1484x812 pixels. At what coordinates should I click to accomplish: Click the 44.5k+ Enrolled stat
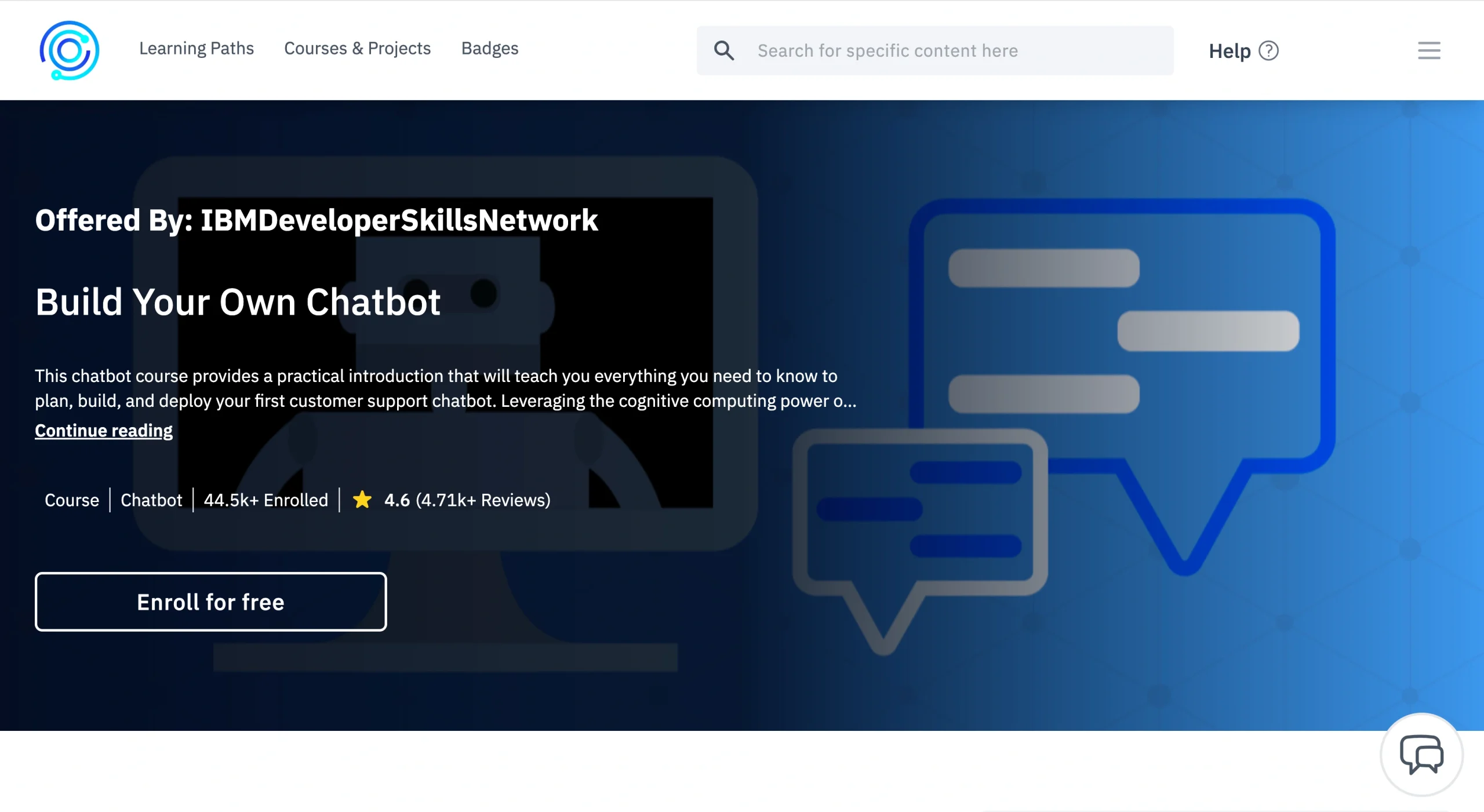pyautogui.click(x=266, y=500)
